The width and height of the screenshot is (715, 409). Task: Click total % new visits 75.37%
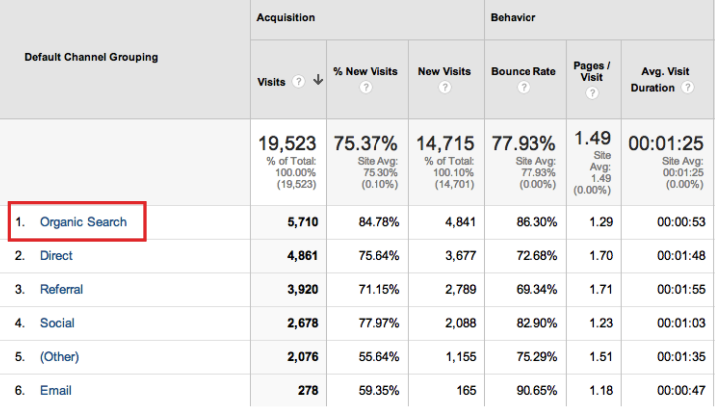pos(365,144)
